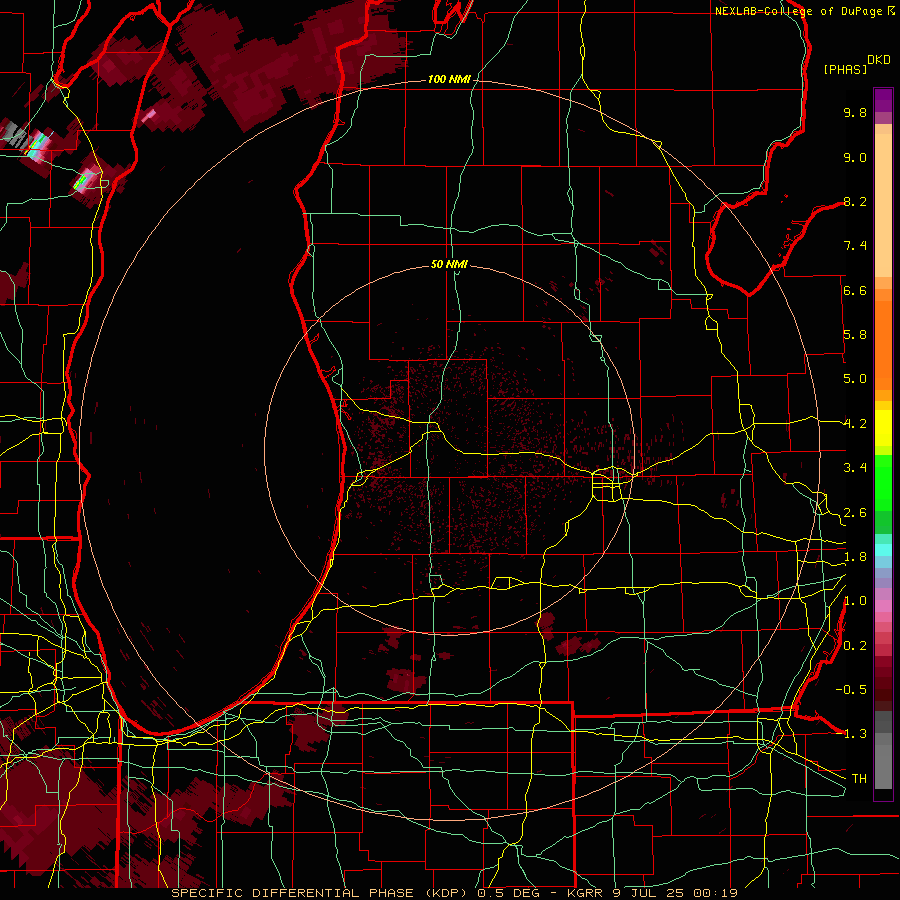Click the pink segment of the color bar
900x900 pixels.
pos(883,606)
